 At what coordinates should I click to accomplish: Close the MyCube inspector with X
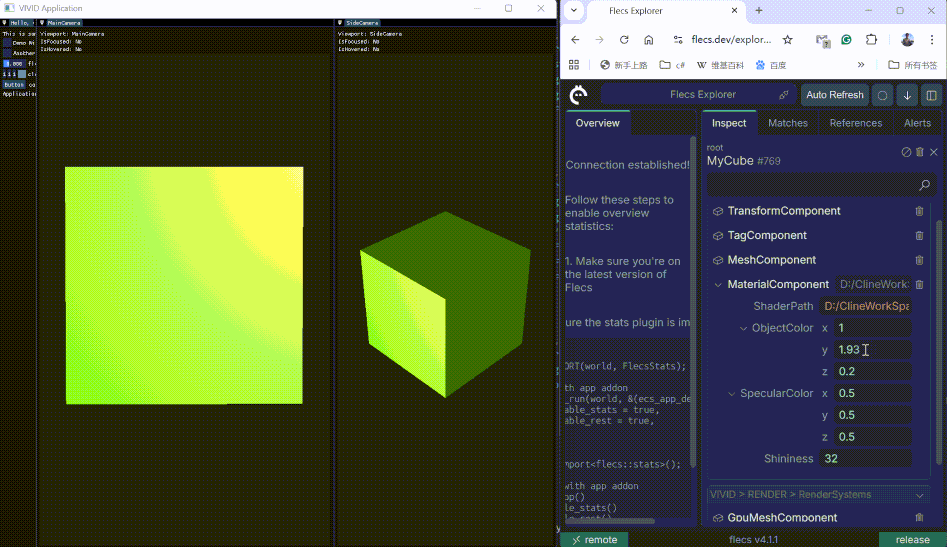934,152
